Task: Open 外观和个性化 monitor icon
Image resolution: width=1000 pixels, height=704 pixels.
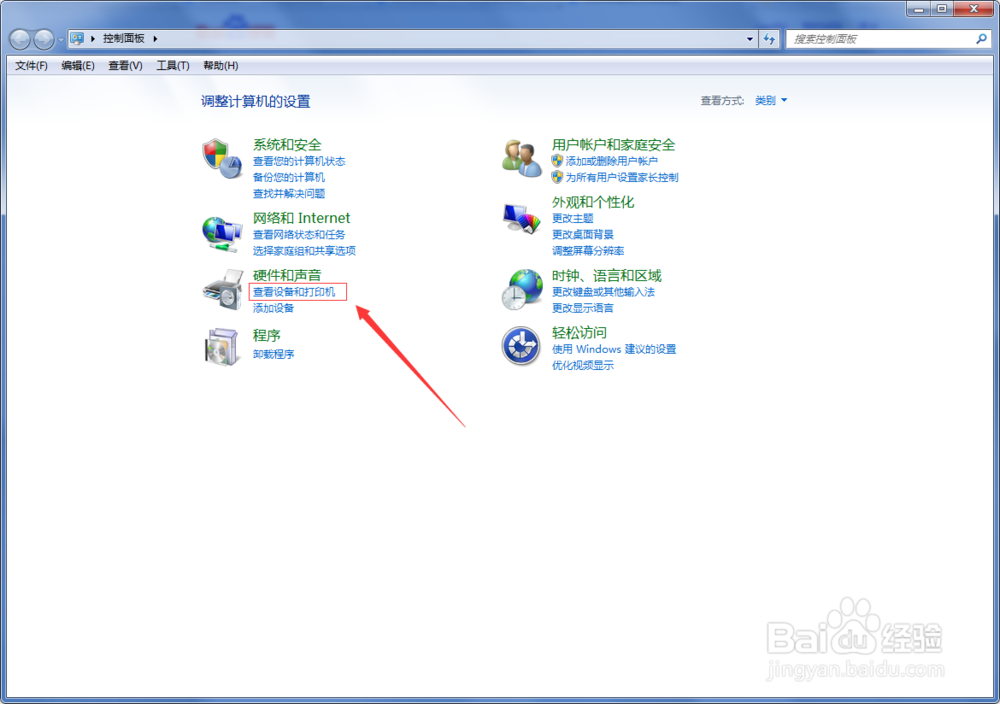Action: [521, 219]
